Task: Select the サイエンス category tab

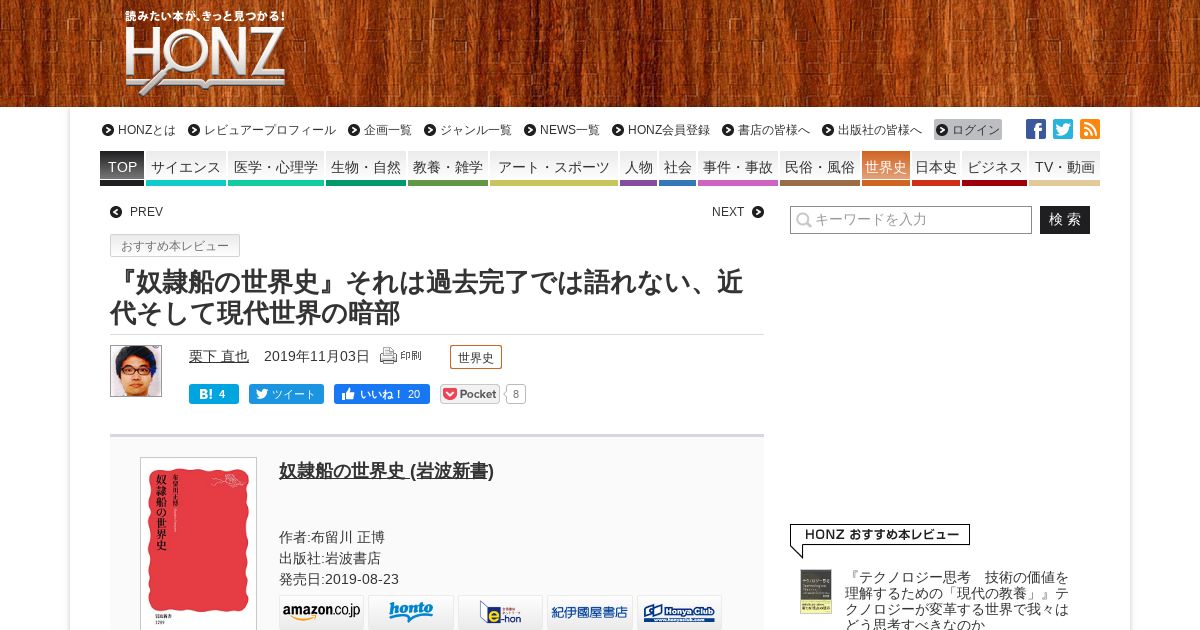Action: click(x=186, y=168)
